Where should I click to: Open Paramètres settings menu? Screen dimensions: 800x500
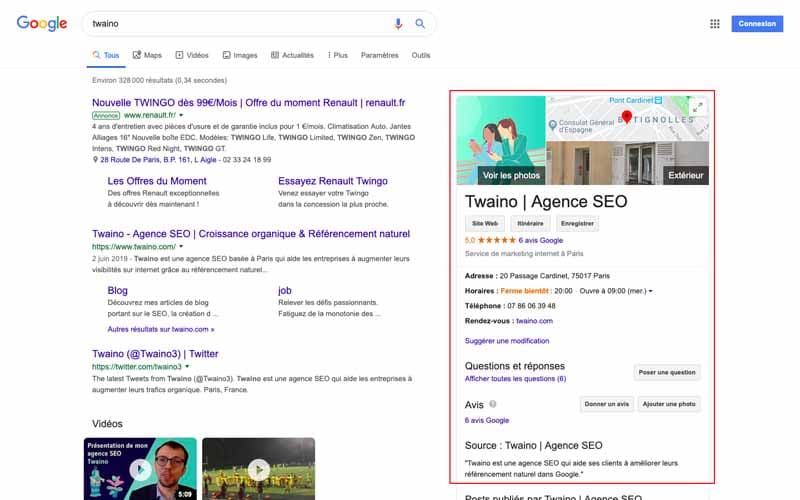(380, 55)
